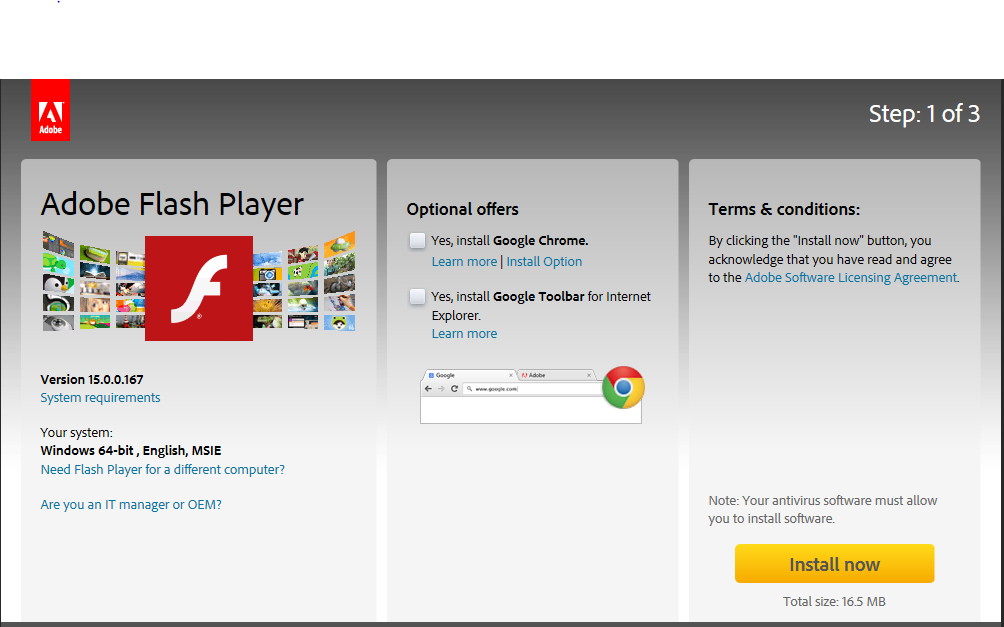Click the magnifier icon in the mockup address bar

click(x=470, y=389)
